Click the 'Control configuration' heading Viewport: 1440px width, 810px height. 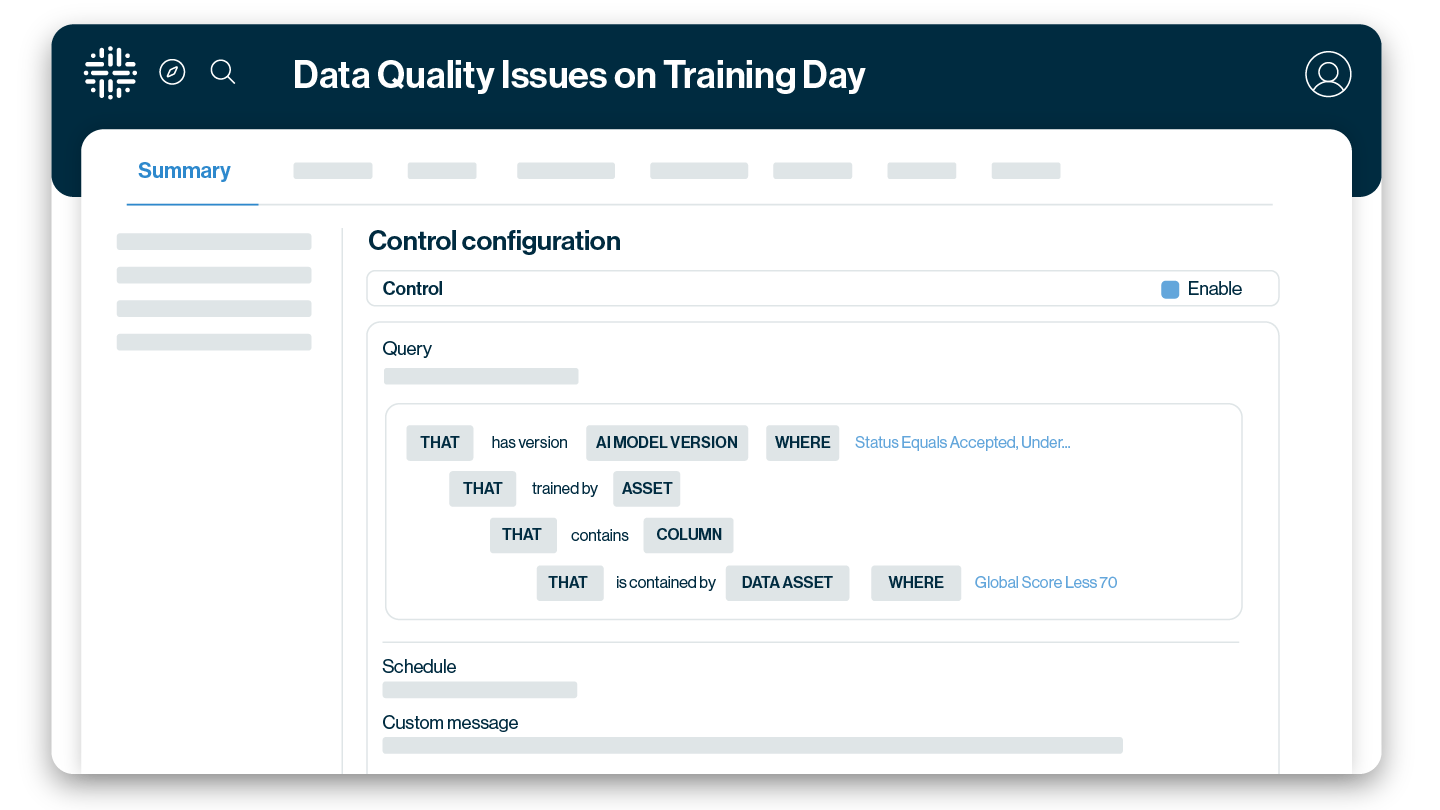pyautogui.click(x=494, y=241)
